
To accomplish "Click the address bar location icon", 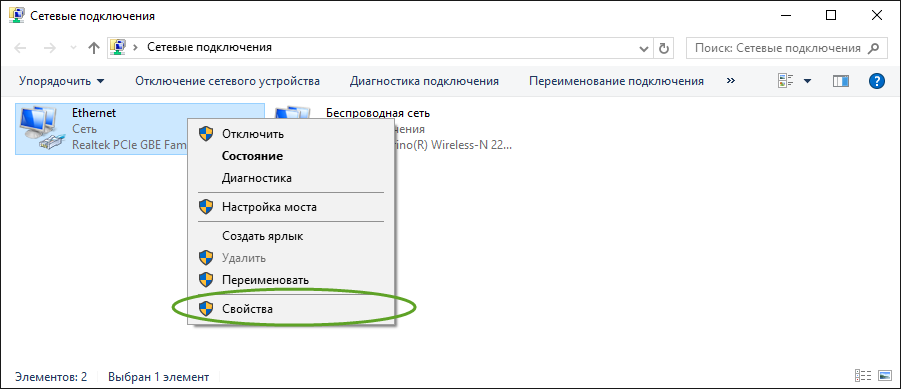I will 118,48.
